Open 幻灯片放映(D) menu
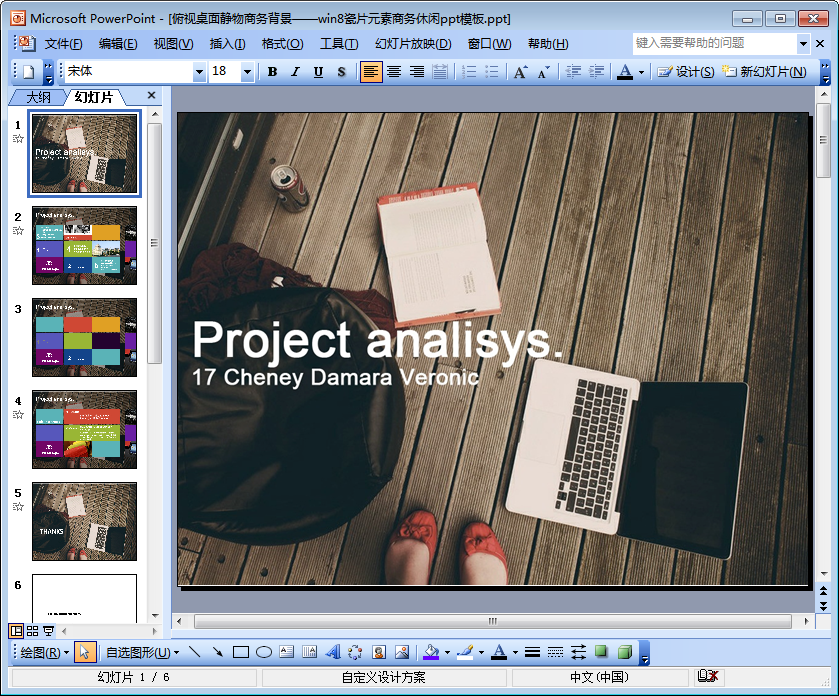Viewport: 839px width, 696px height. tap(413, 44)
